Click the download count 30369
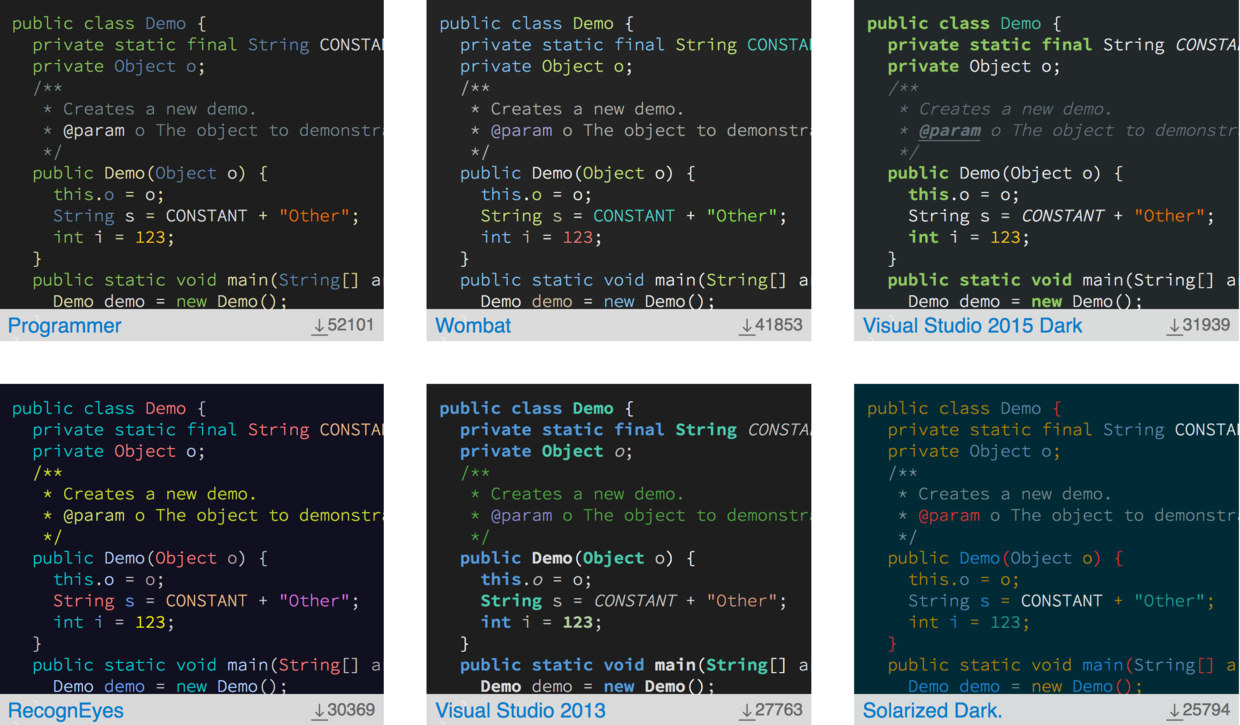This screenshot has height=725, width=1240. 351,710
